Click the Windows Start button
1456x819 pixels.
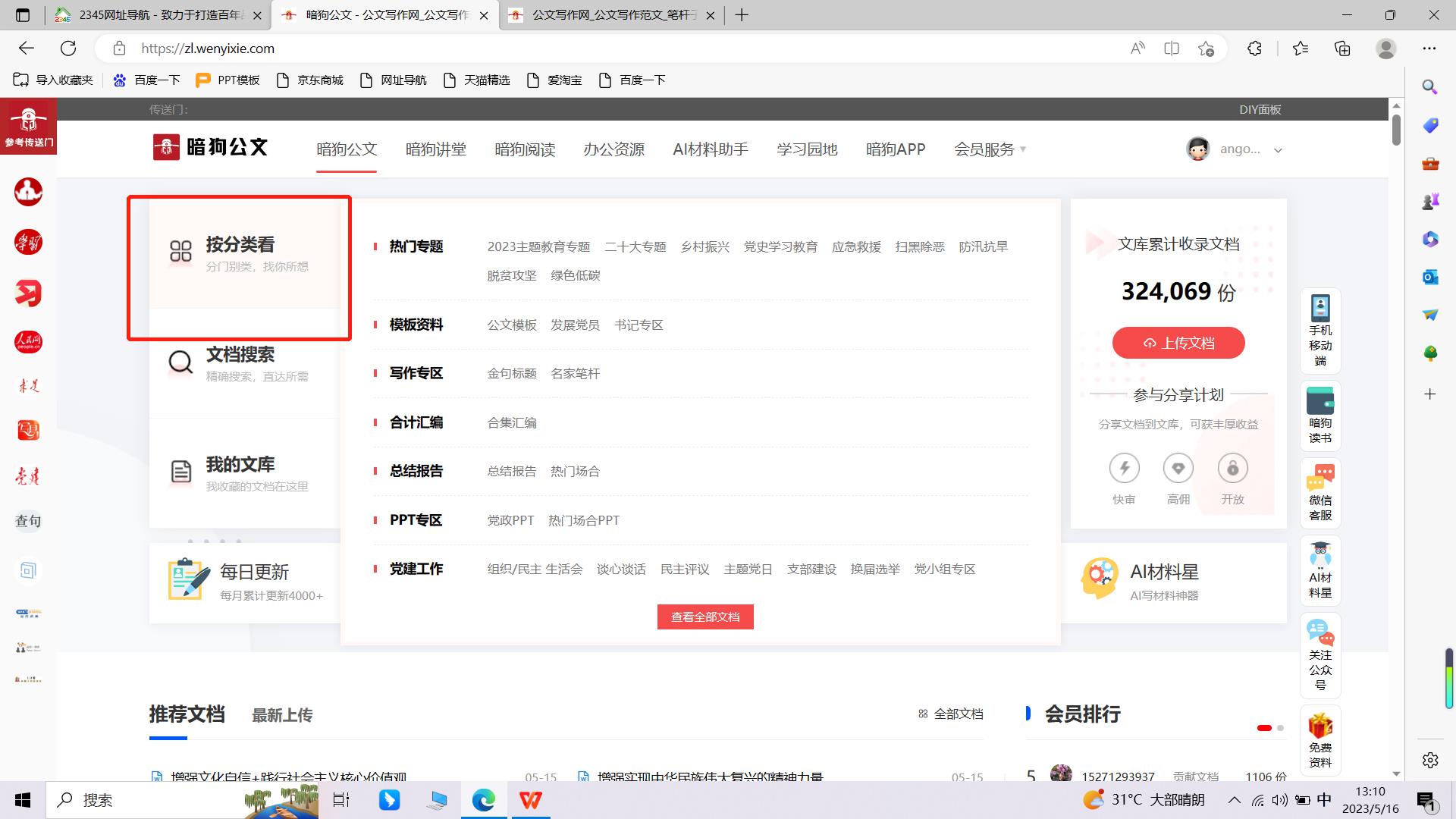point(23,799)
